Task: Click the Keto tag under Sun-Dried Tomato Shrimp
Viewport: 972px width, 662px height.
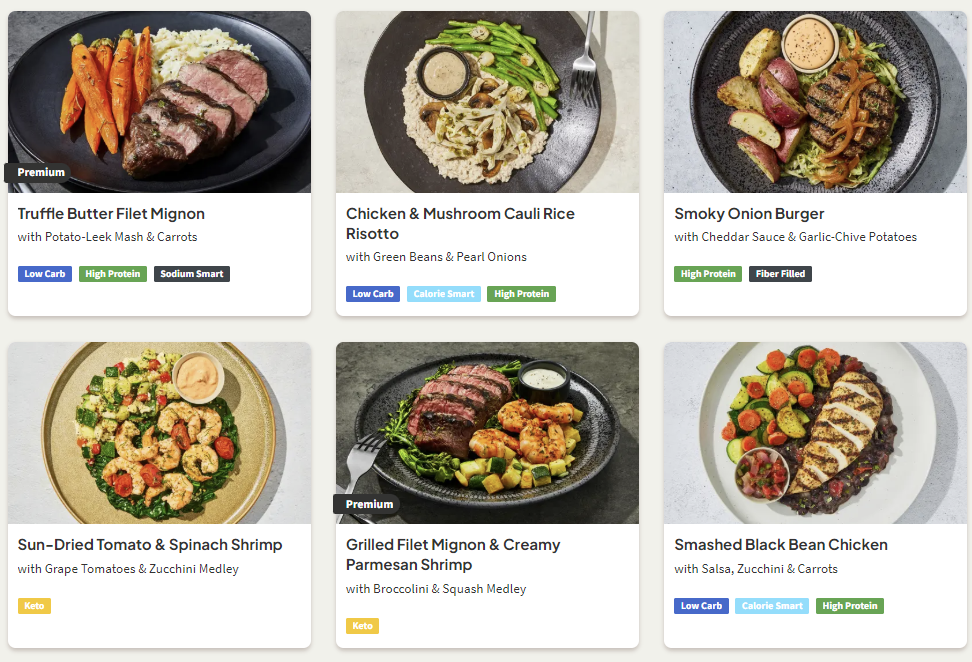Action: pos(34,606)
